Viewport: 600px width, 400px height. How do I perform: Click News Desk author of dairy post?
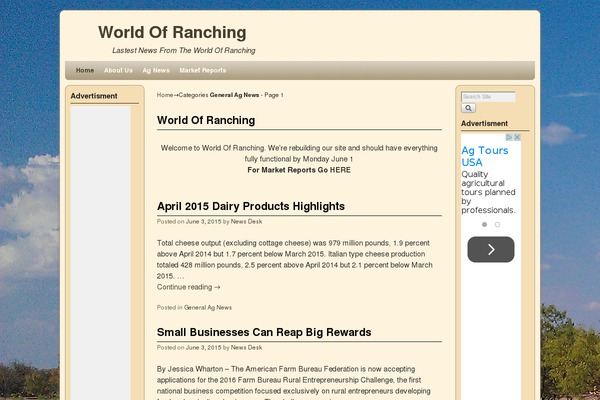tap(246, 222)
